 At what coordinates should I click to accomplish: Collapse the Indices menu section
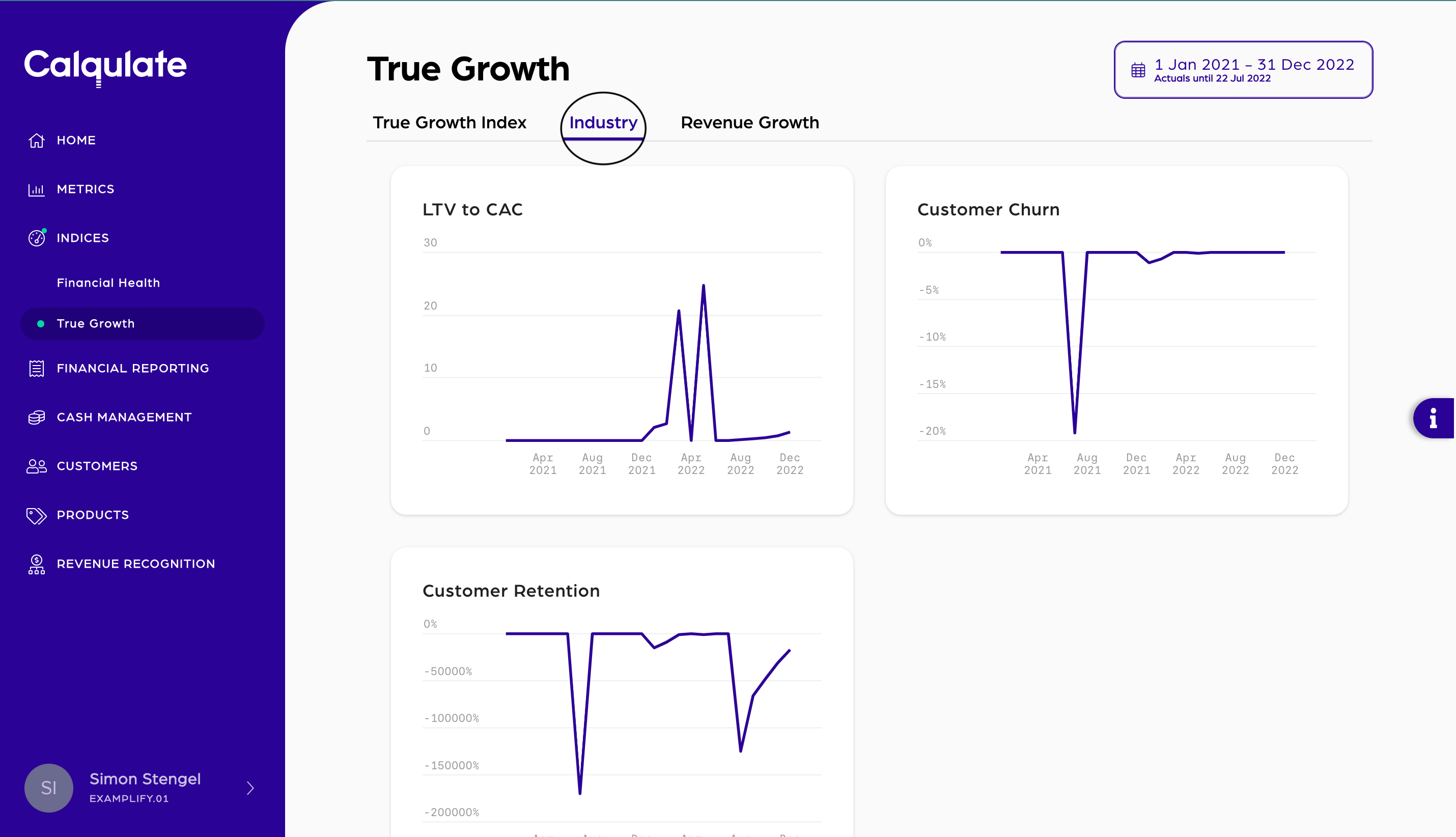coord(83,238)
